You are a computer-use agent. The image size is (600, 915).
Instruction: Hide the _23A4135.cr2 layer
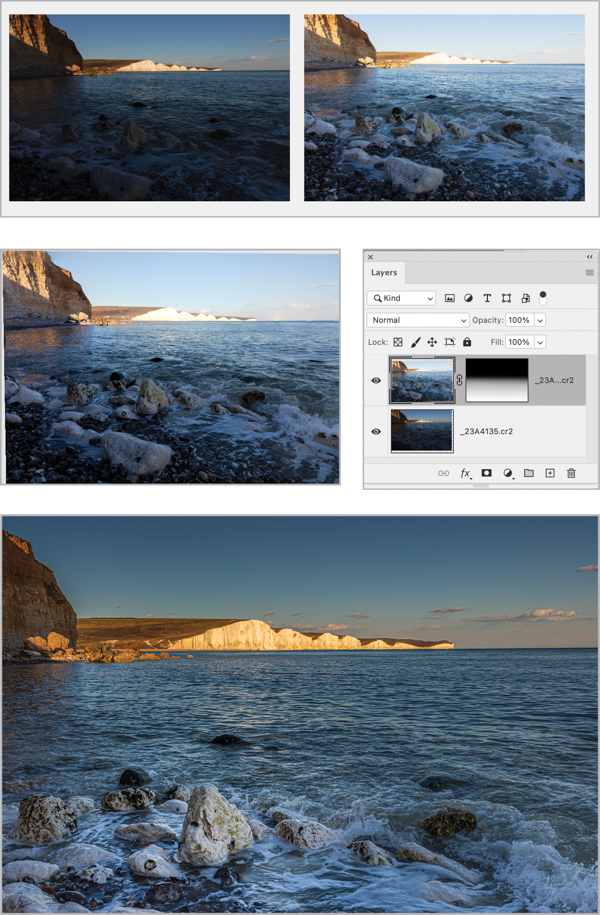376,432
